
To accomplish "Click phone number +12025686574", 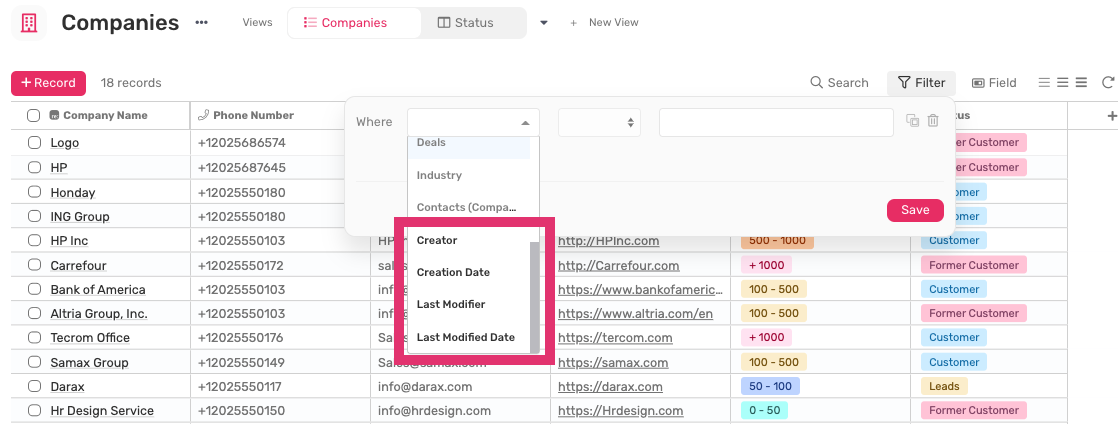I will pos(242,143).
